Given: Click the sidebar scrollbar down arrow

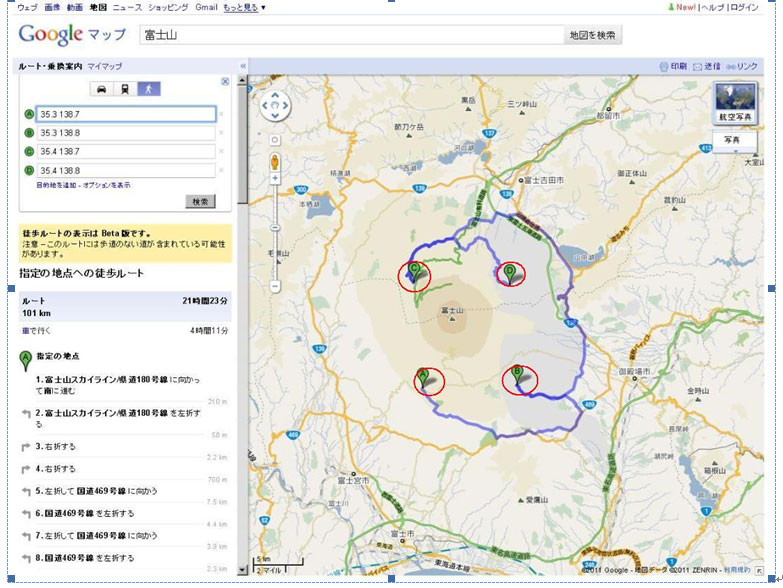Looking at the screenshot, I should [243, 570].
